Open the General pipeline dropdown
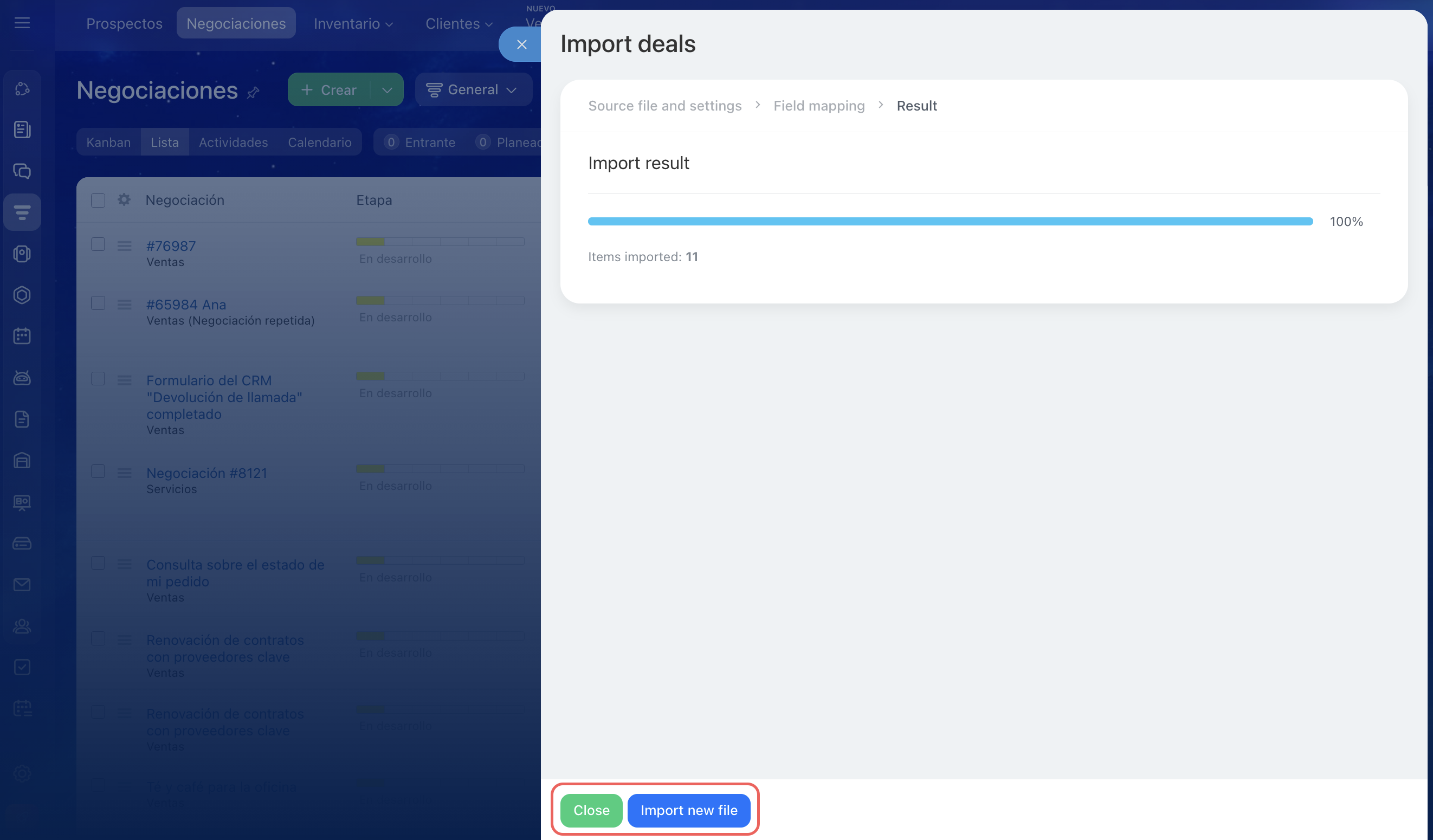This screenshot has height=840, width=1433. [x=472, y=90]
